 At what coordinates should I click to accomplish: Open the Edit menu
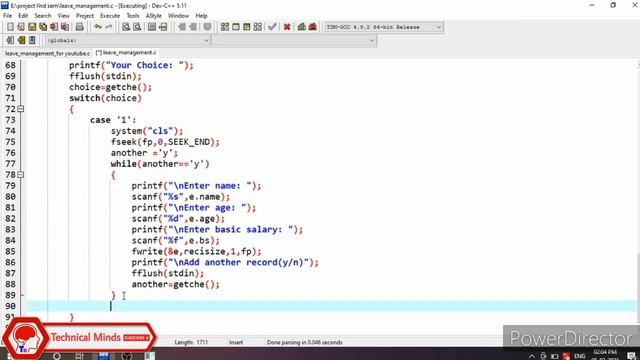(x=23, y=16)
